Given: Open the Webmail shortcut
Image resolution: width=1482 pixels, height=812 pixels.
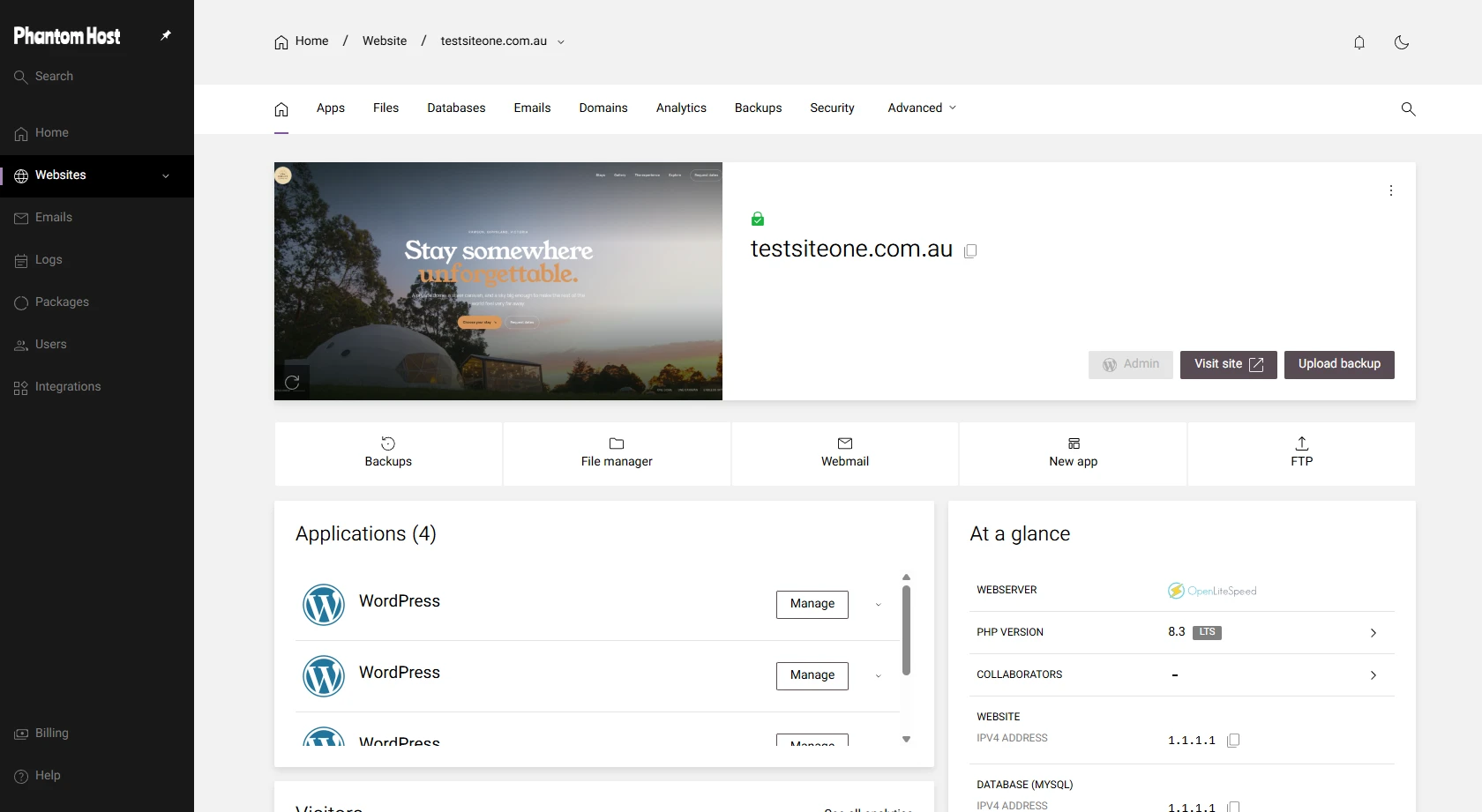Looking at the screenshot, I should coord(845,453).
